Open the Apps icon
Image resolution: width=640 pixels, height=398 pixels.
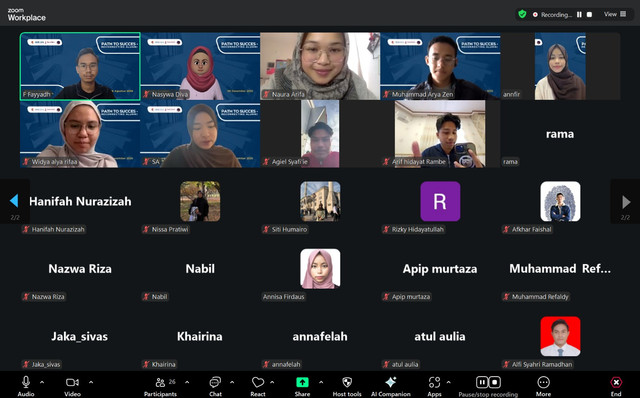(434, 382)
